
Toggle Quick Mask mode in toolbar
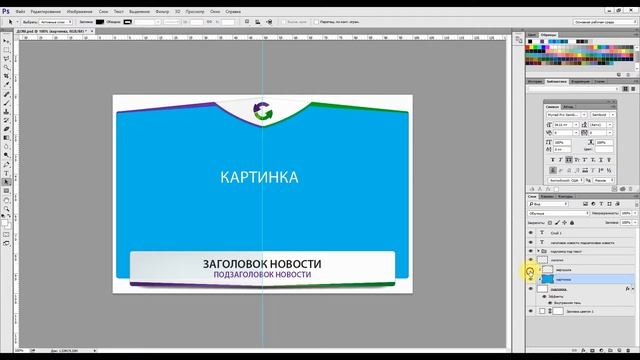[7, 235]
